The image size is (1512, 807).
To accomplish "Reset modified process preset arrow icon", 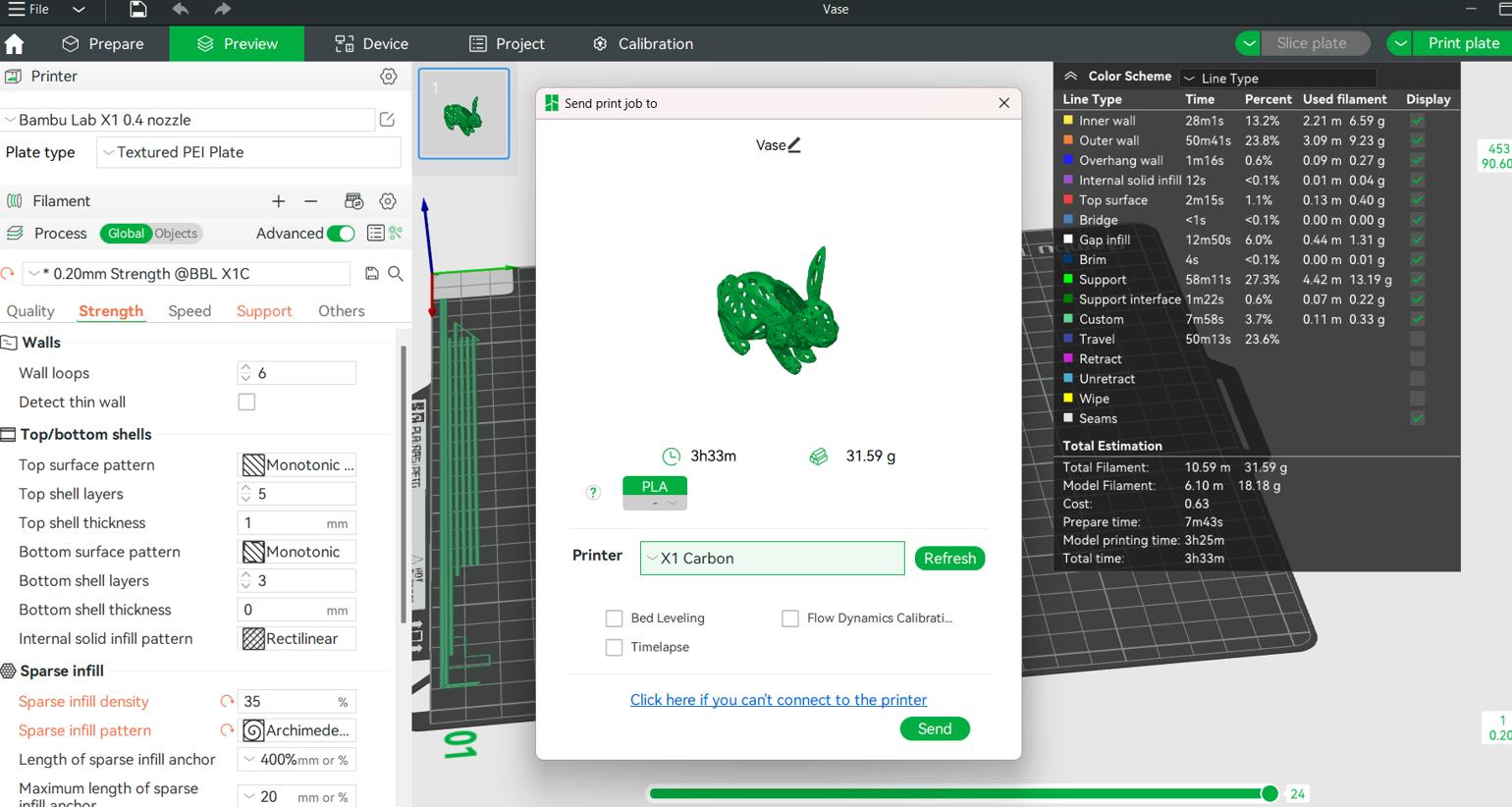I will click(8, 274).
